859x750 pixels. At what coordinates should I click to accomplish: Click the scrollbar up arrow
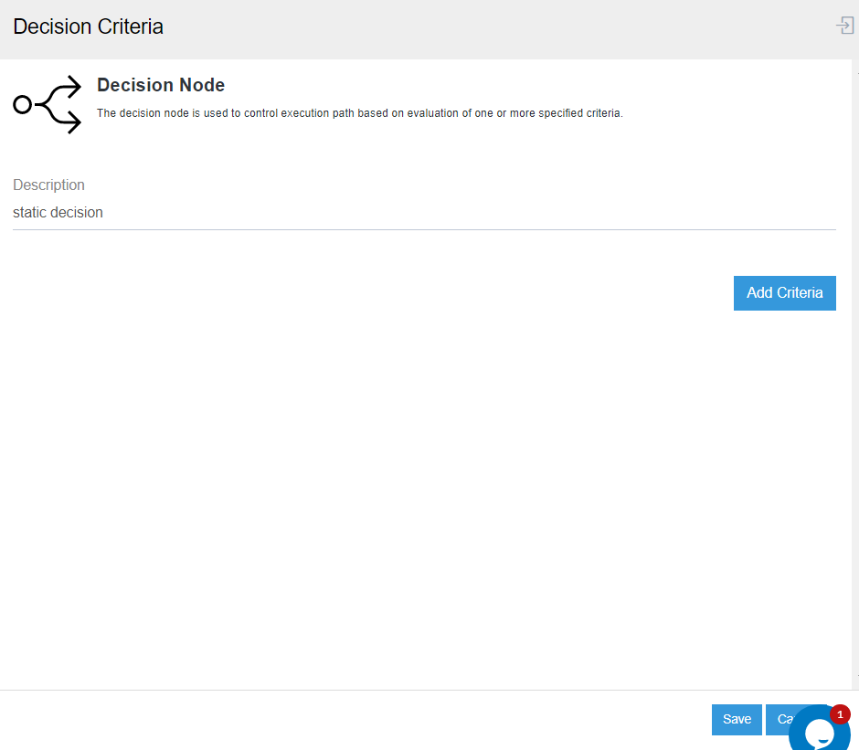coord(855,72)
